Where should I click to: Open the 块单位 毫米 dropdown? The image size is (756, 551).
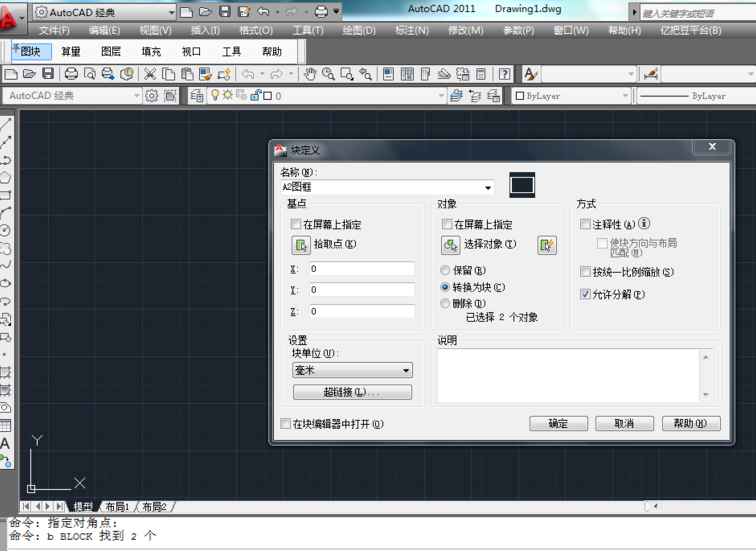tap(352, 370)
